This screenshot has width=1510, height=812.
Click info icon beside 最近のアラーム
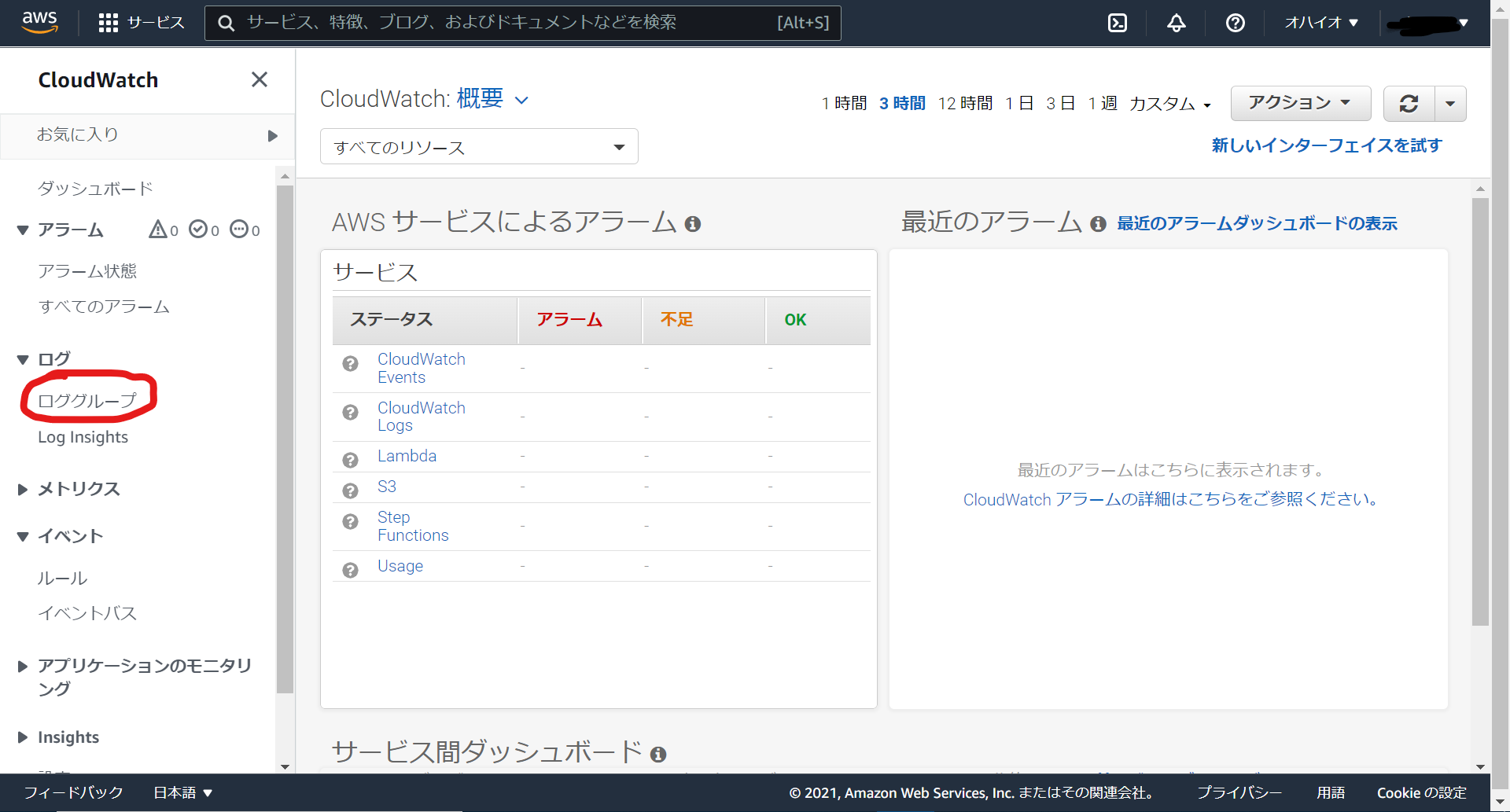[x=1099, y=224]
